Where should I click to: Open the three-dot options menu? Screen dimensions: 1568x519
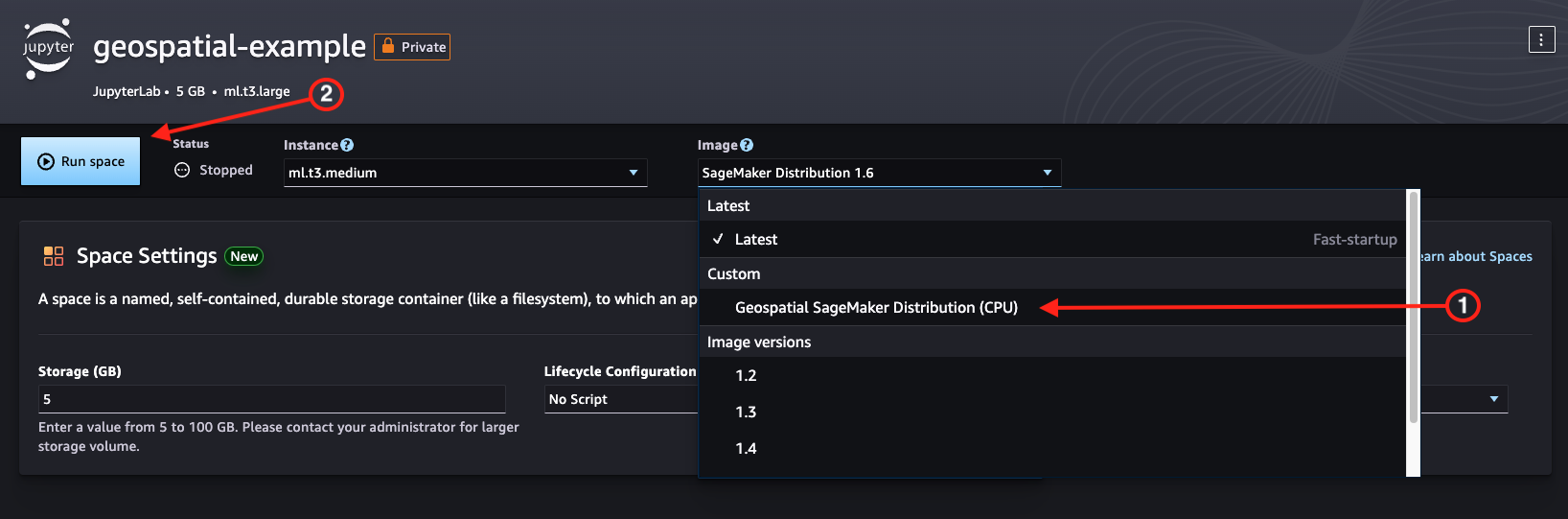pyautogui.click(x=1541, y=39)
